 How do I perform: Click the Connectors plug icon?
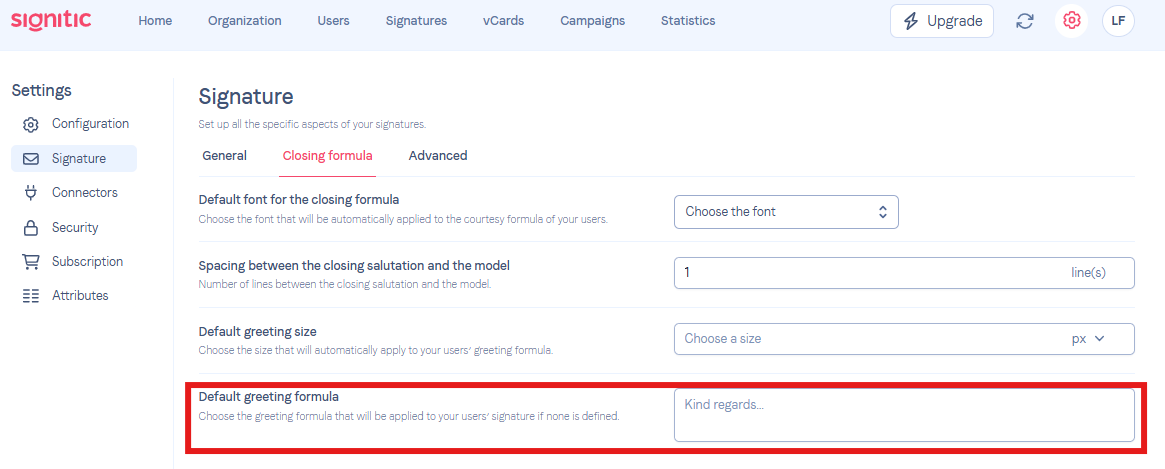pyautogui.click(x=30, y=193)
